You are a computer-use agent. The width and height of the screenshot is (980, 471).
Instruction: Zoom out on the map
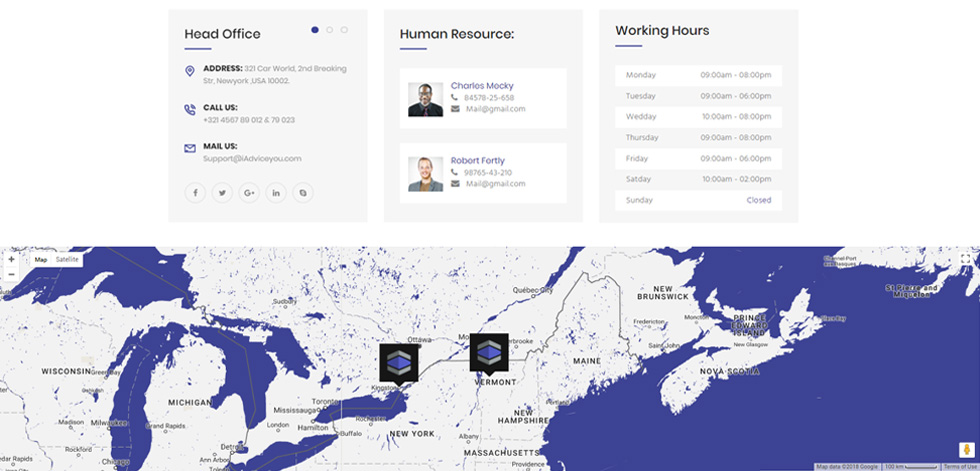pos(11,275)
